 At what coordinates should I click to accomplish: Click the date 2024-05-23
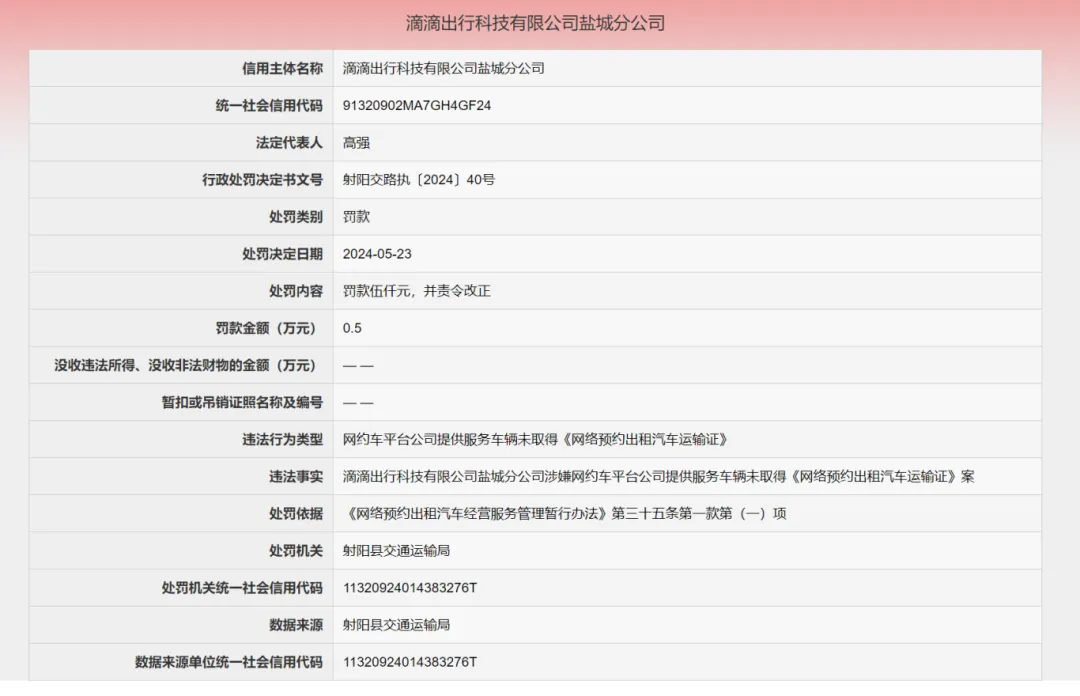377,254
